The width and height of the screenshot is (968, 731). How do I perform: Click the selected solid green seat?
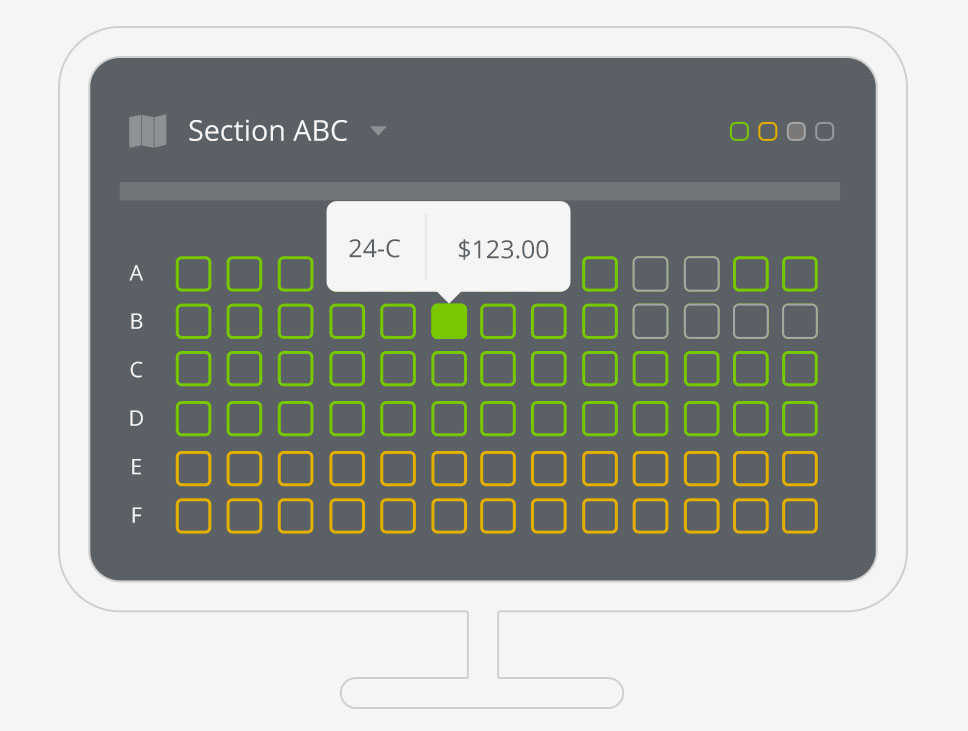tap(449, 321)
